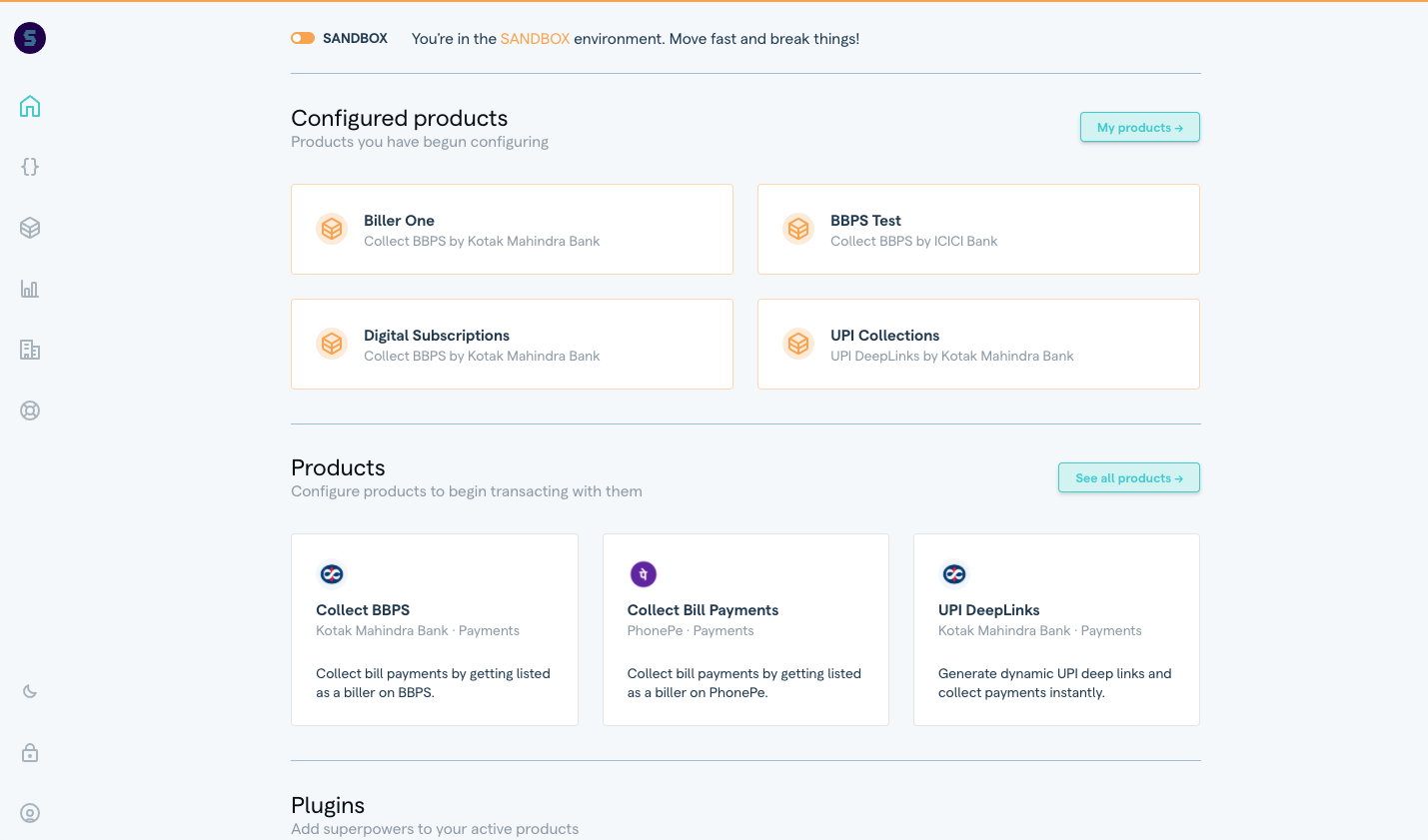The image size is (1428, 840).
Task: Open the user profile icon
Action: [30, 813]
